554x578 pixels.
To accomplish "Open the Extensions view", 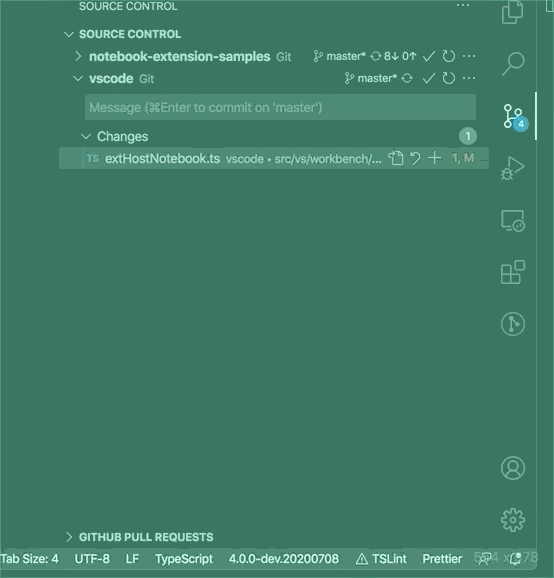I will [513, 272].
